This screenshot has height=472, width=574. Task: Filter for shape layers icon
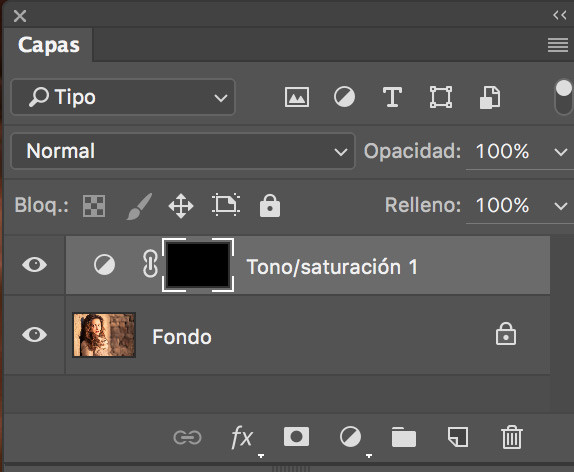441,97
